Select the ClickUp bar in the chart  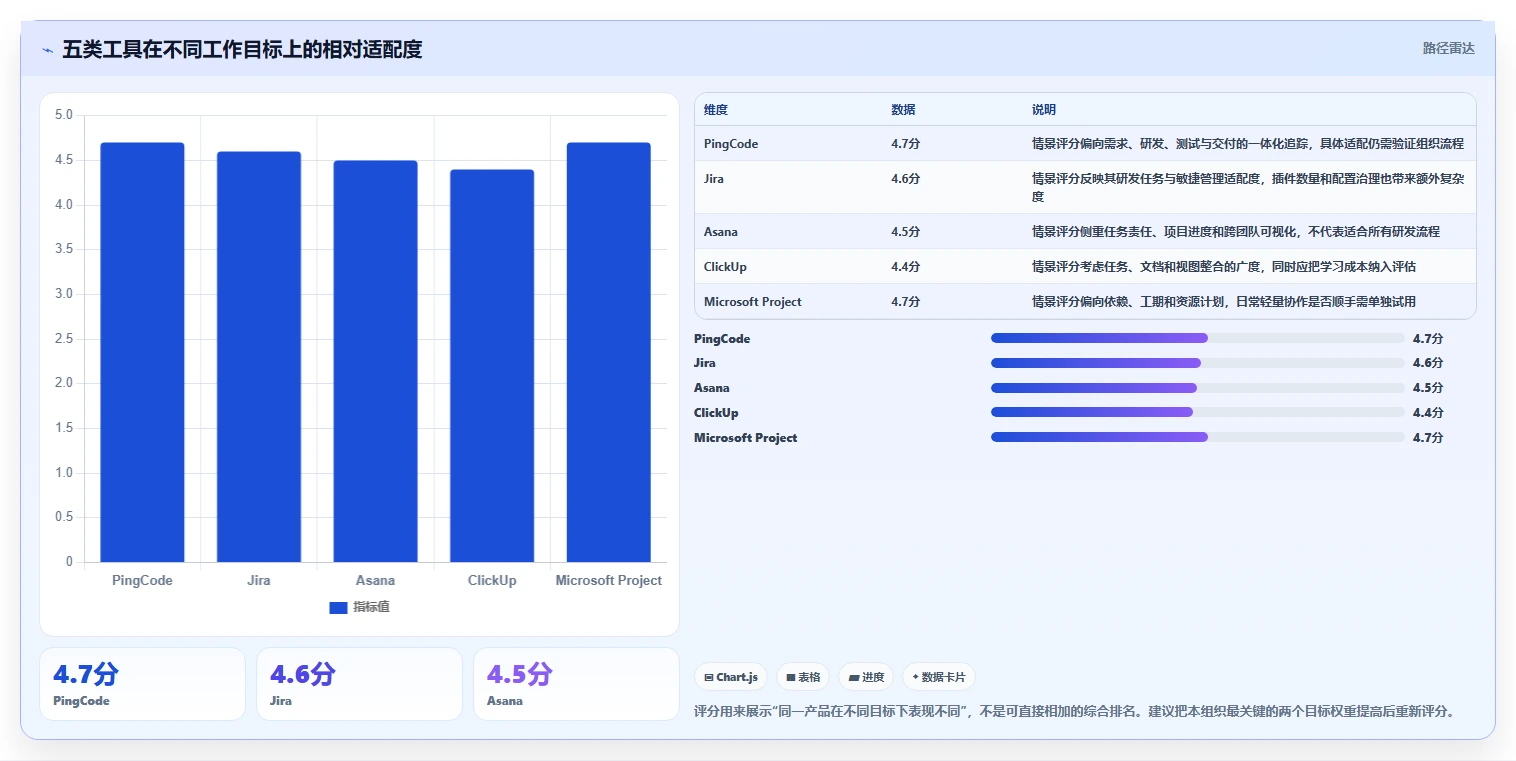pyautogui.click(x=492, y=366)
